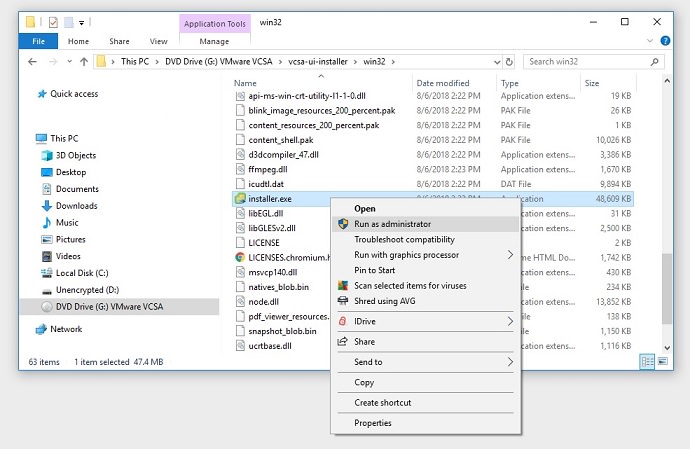This screenshot has height=449, width=690.
Task: Open Explorer help question mark icon
Action: click(x=665, y=41)
